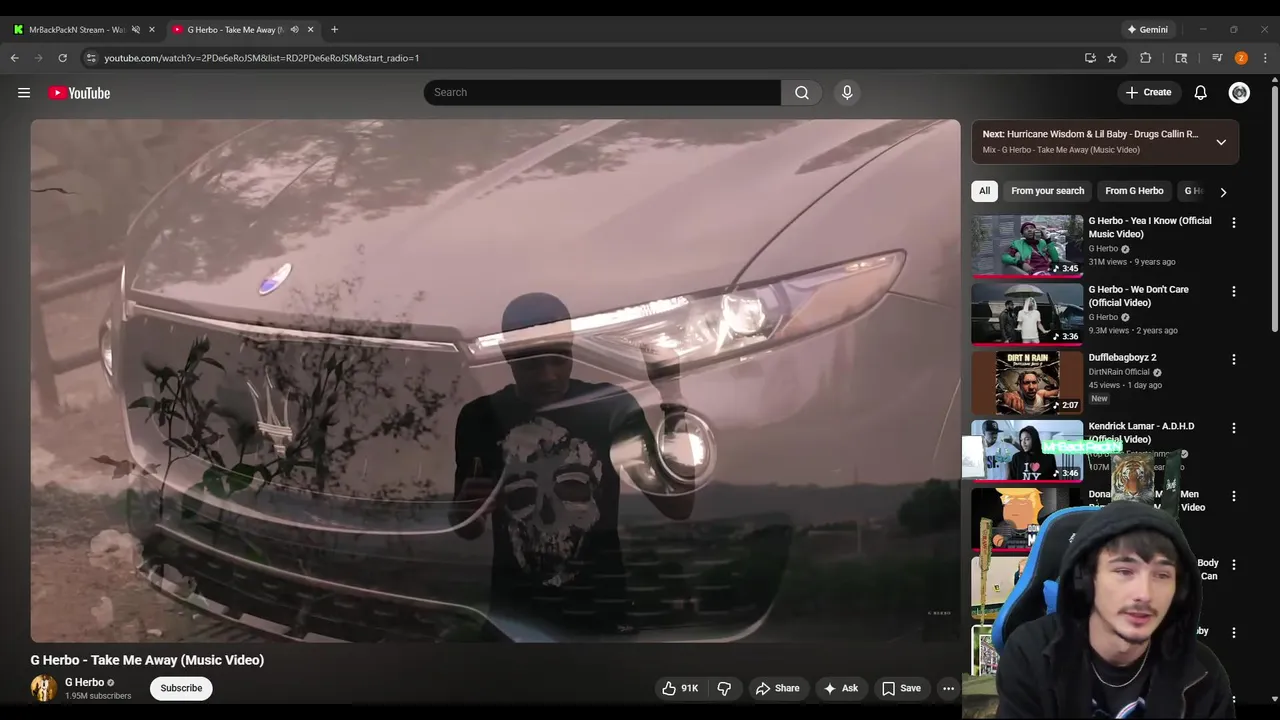Screen dimensions: 1280x720
Task: Switch to MrBackPackN Stream tab
Action: tap(76, 29)
